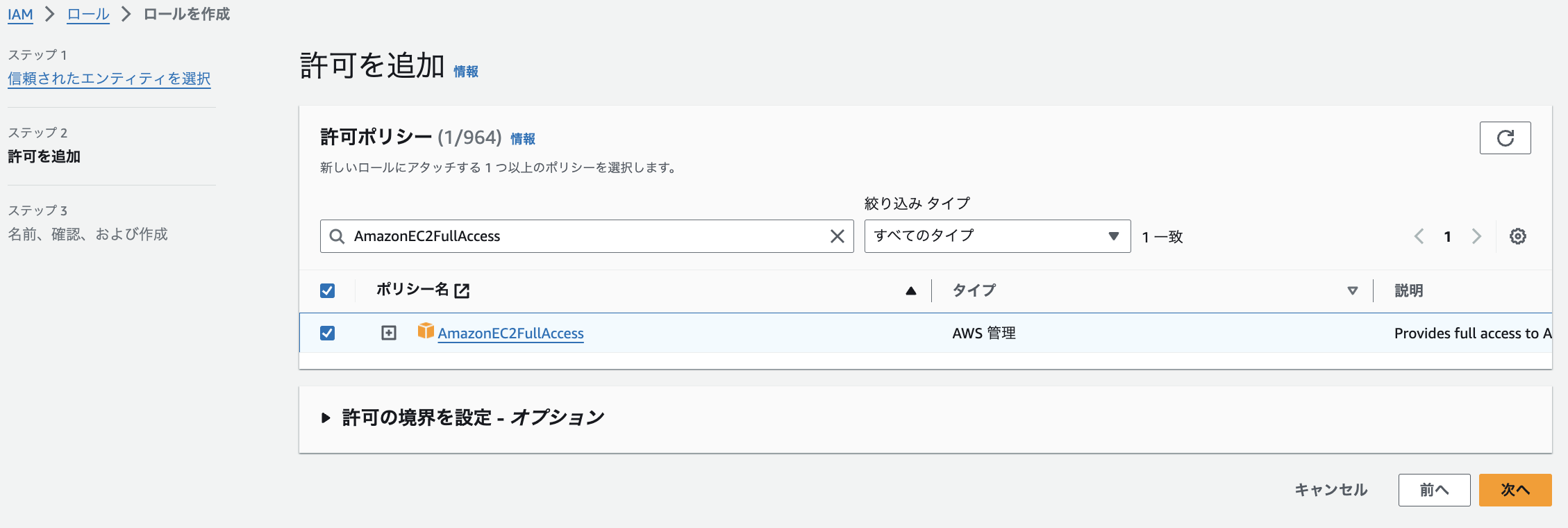Expand the AmazonEC2FullAccess policy details plus box
Image resolution: width=1568 pixels, height=528 pixels.
pyautogui.click(x=389, y=333)
